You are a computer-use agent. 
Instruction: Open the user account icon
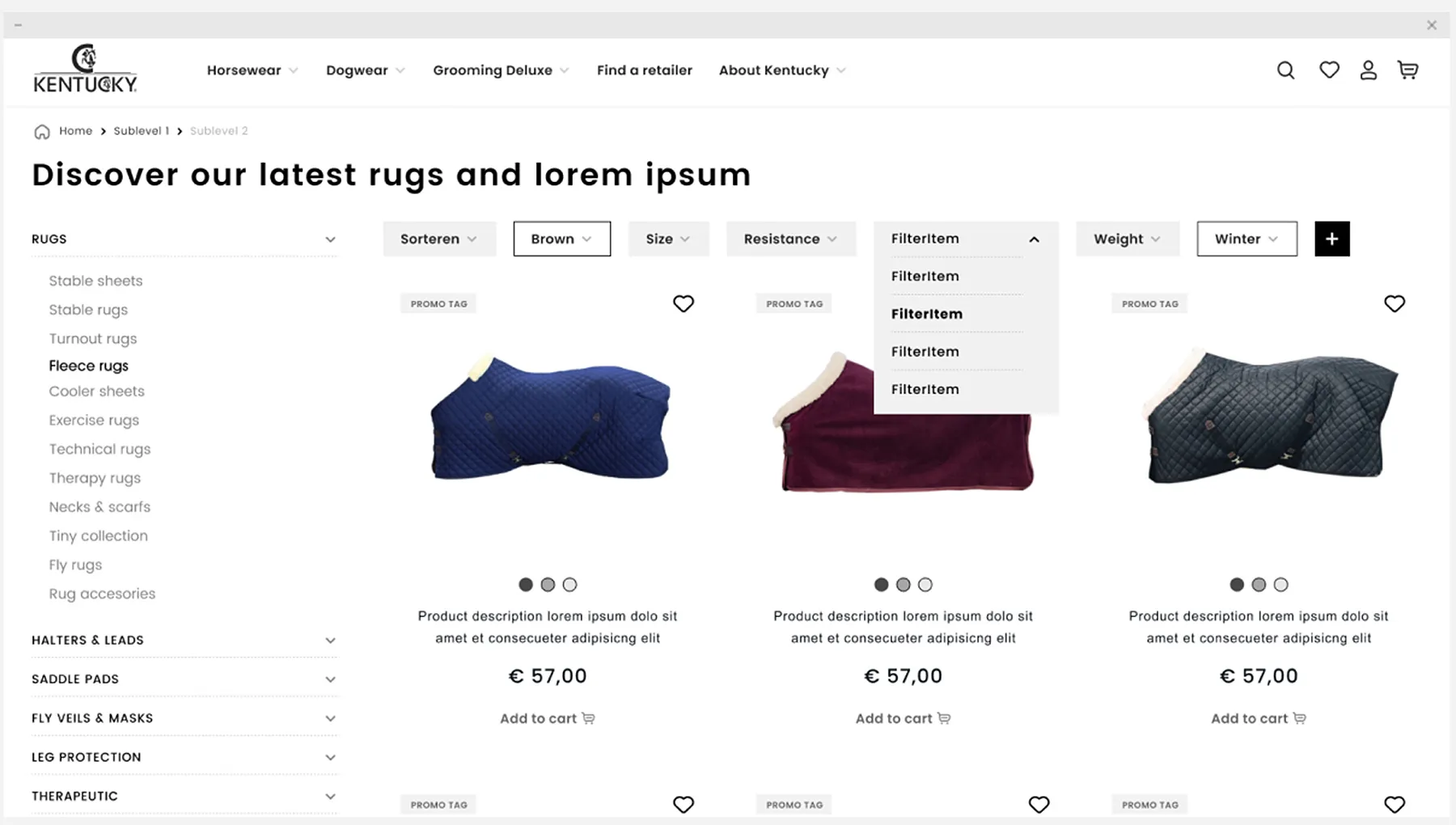(x=1368, y=70)
